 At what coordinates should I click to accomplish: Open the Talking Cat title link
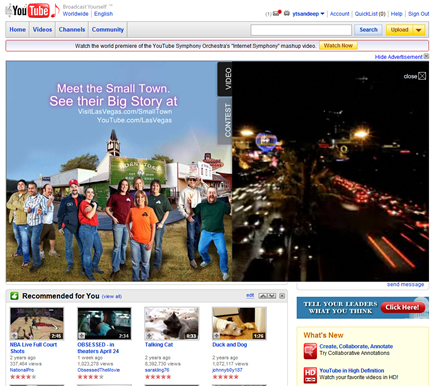(x=159, y=345)
